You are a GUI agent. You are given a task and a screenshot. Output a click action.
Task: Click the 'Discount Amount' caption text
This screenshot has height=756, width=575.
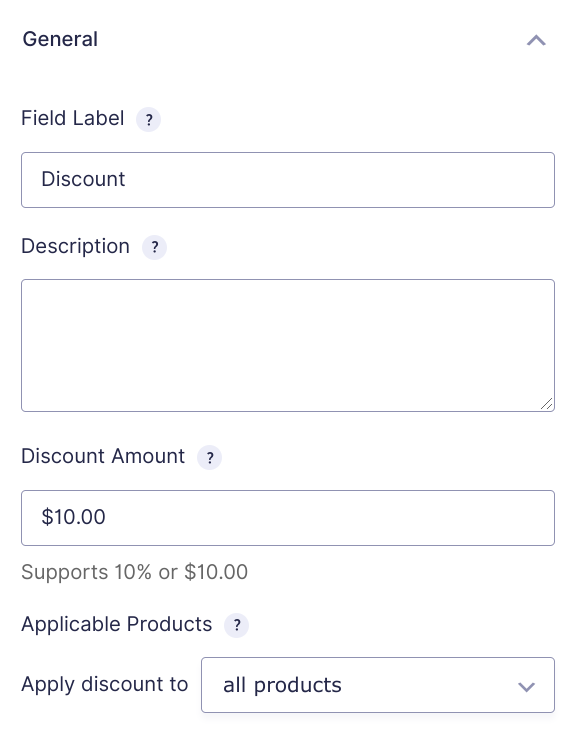[x=103, y=456]
